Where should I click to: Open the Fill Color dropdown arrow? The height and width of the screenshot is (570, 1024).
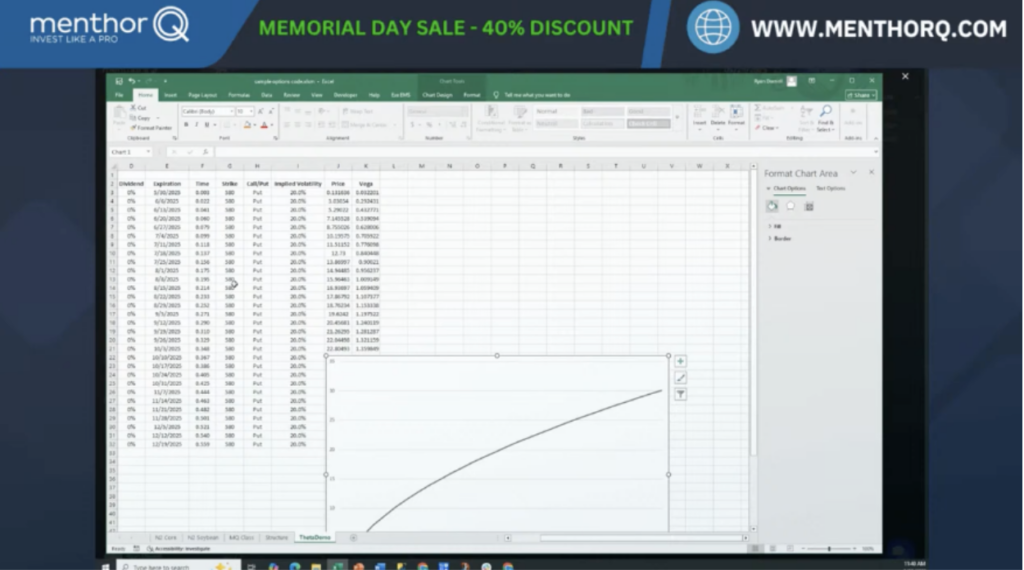pos(254,125)
